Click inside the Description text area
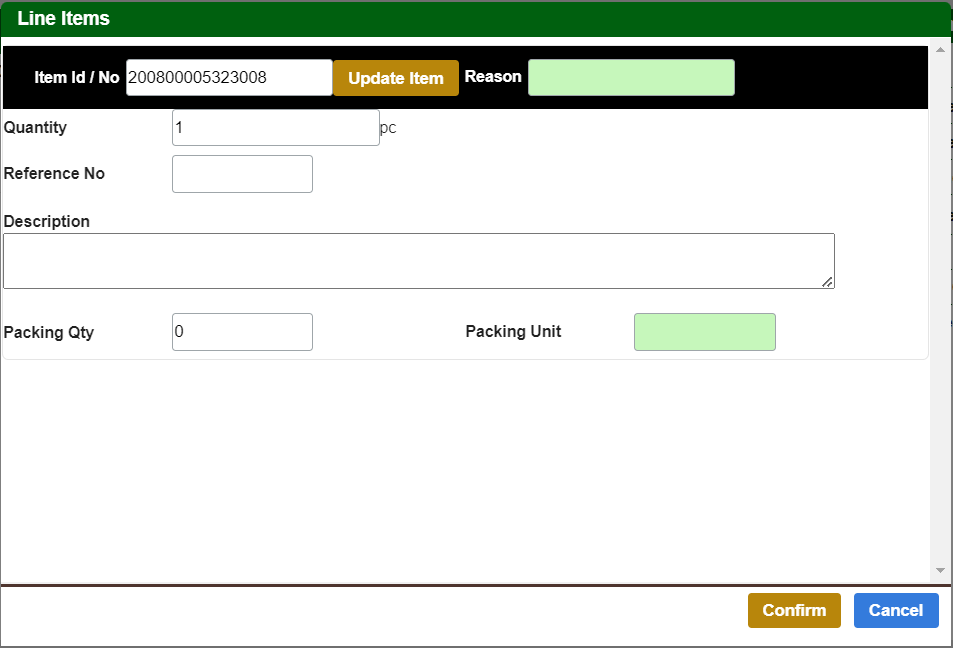This screenshot has height=648, width=953. click(419, 260)
